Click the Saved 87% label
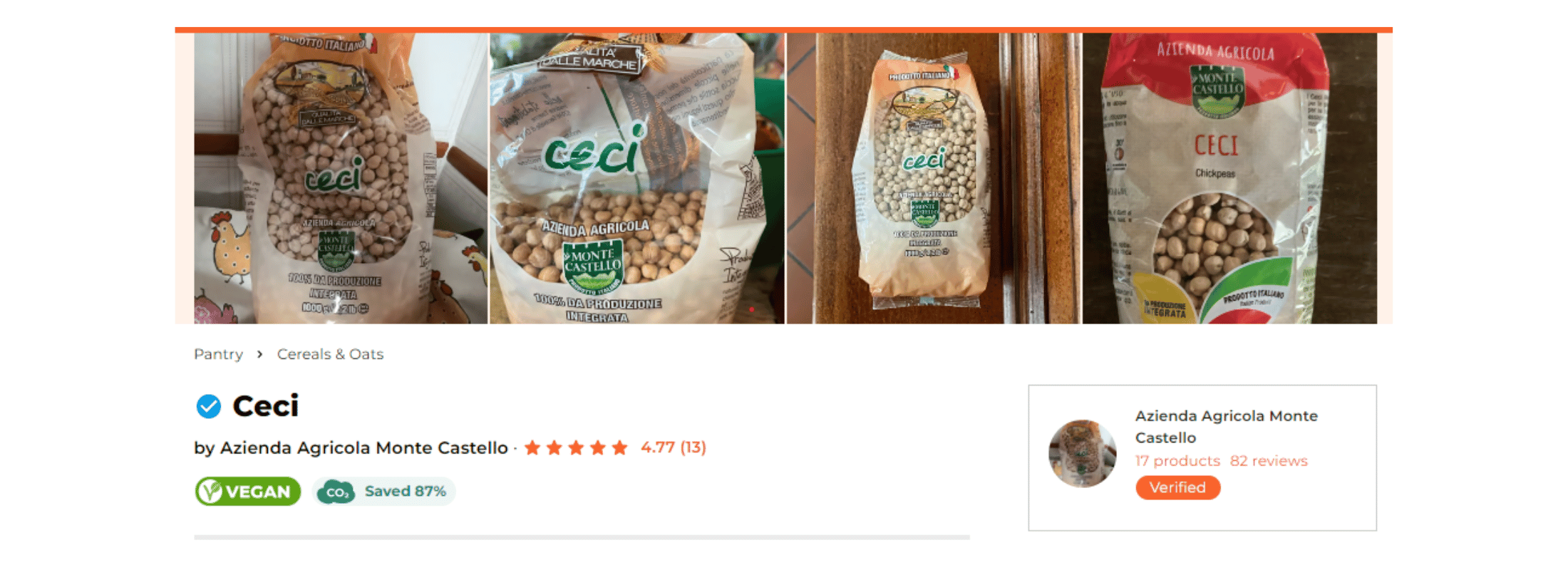The width and height of the screenshot is (1568, 570). (x=405, y=492)
